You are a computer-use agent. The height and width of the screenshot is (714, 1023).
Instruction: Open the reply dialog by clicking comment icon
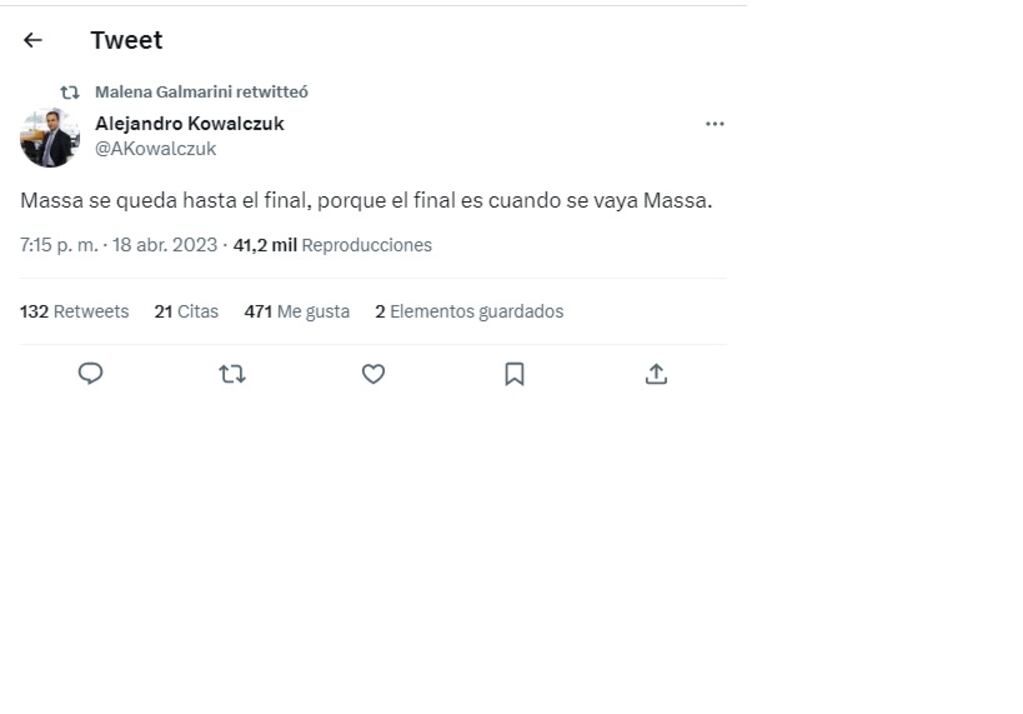91,373
